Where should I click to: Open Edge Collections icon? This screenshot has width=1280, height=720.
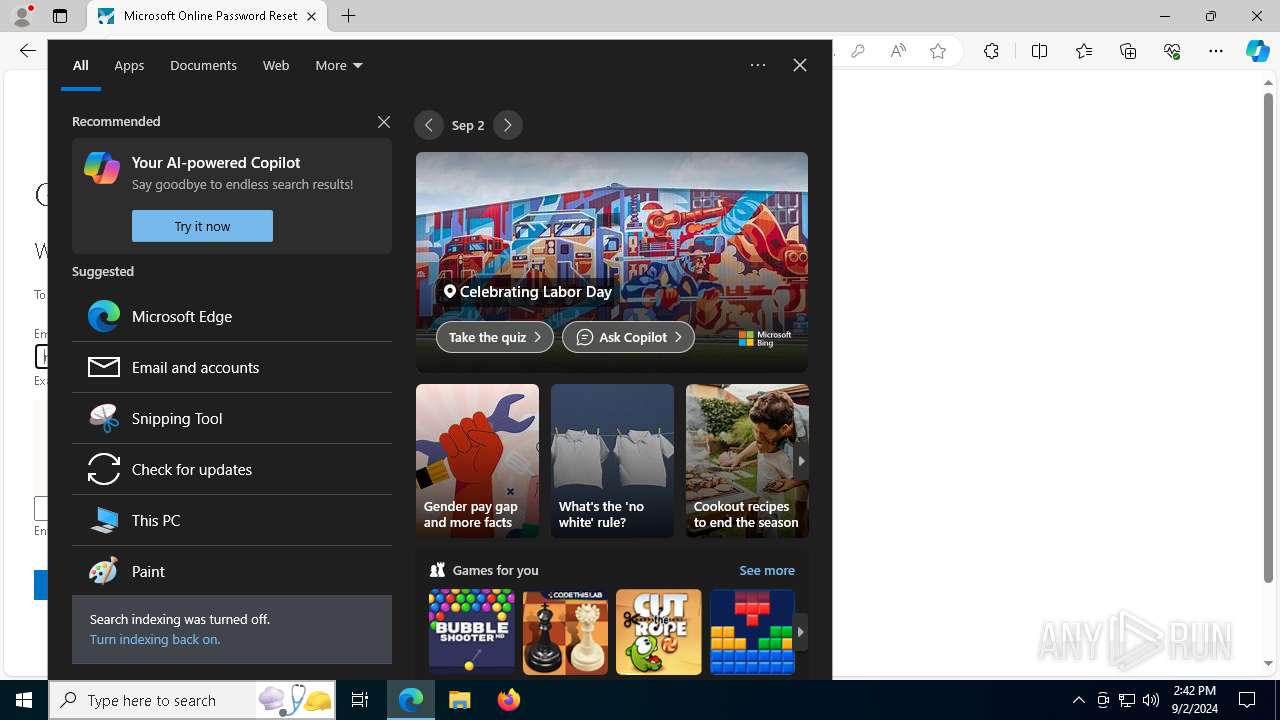1128,51
